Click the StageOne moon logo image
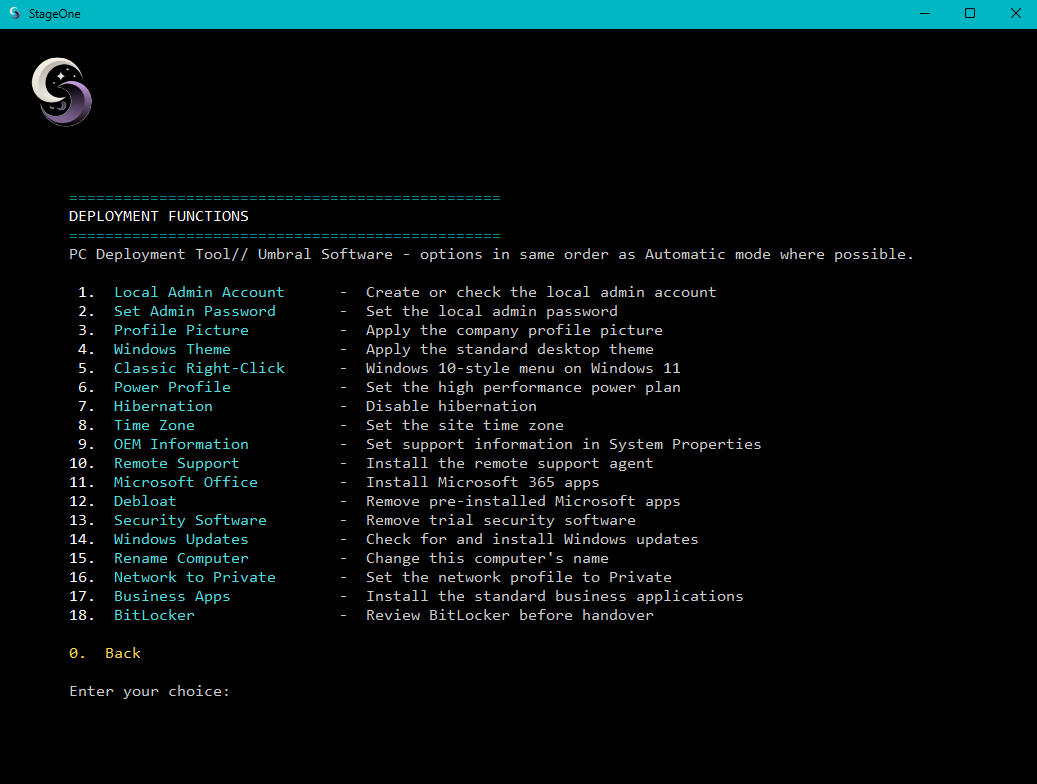This screenshot has width=1037, height=784. [62, 92]
